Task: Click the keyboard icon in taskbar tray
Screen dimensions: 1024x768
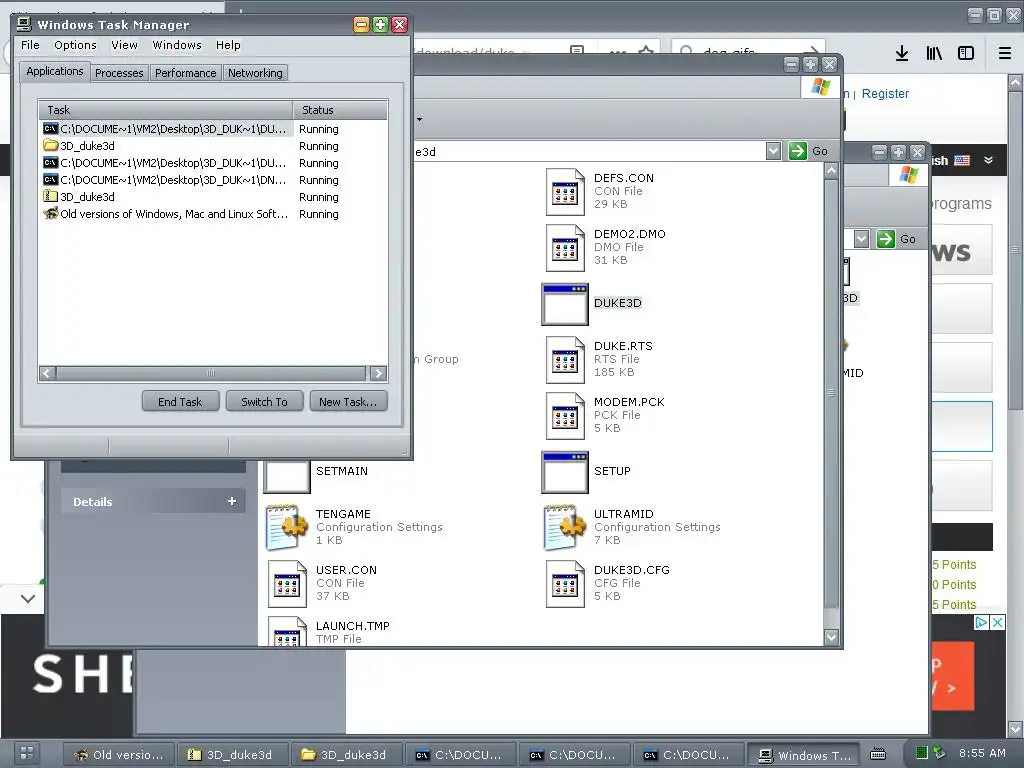Action: (878, 754)
